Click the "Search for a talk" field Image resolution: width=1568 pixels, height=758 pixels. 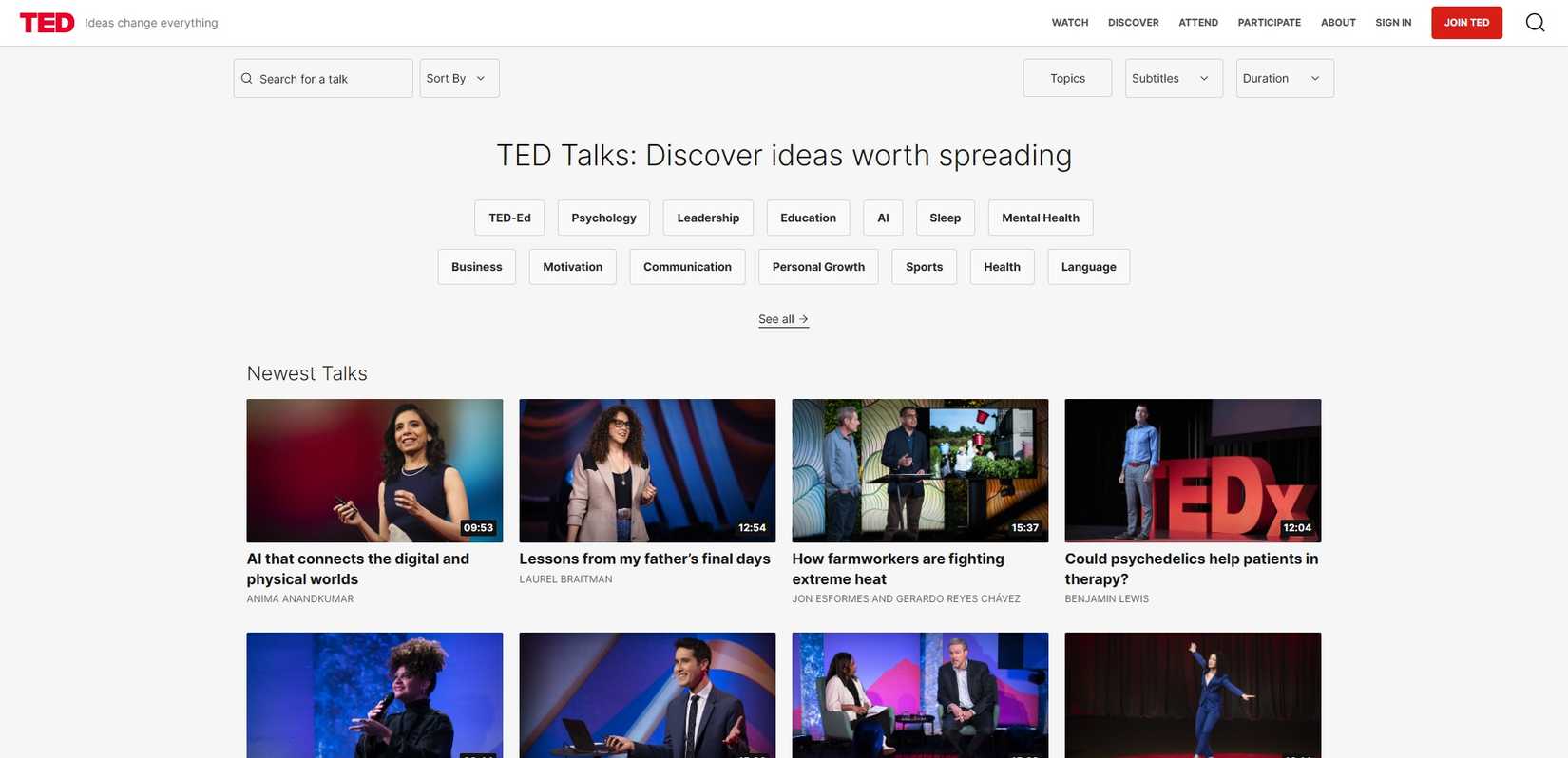[323, 79]
